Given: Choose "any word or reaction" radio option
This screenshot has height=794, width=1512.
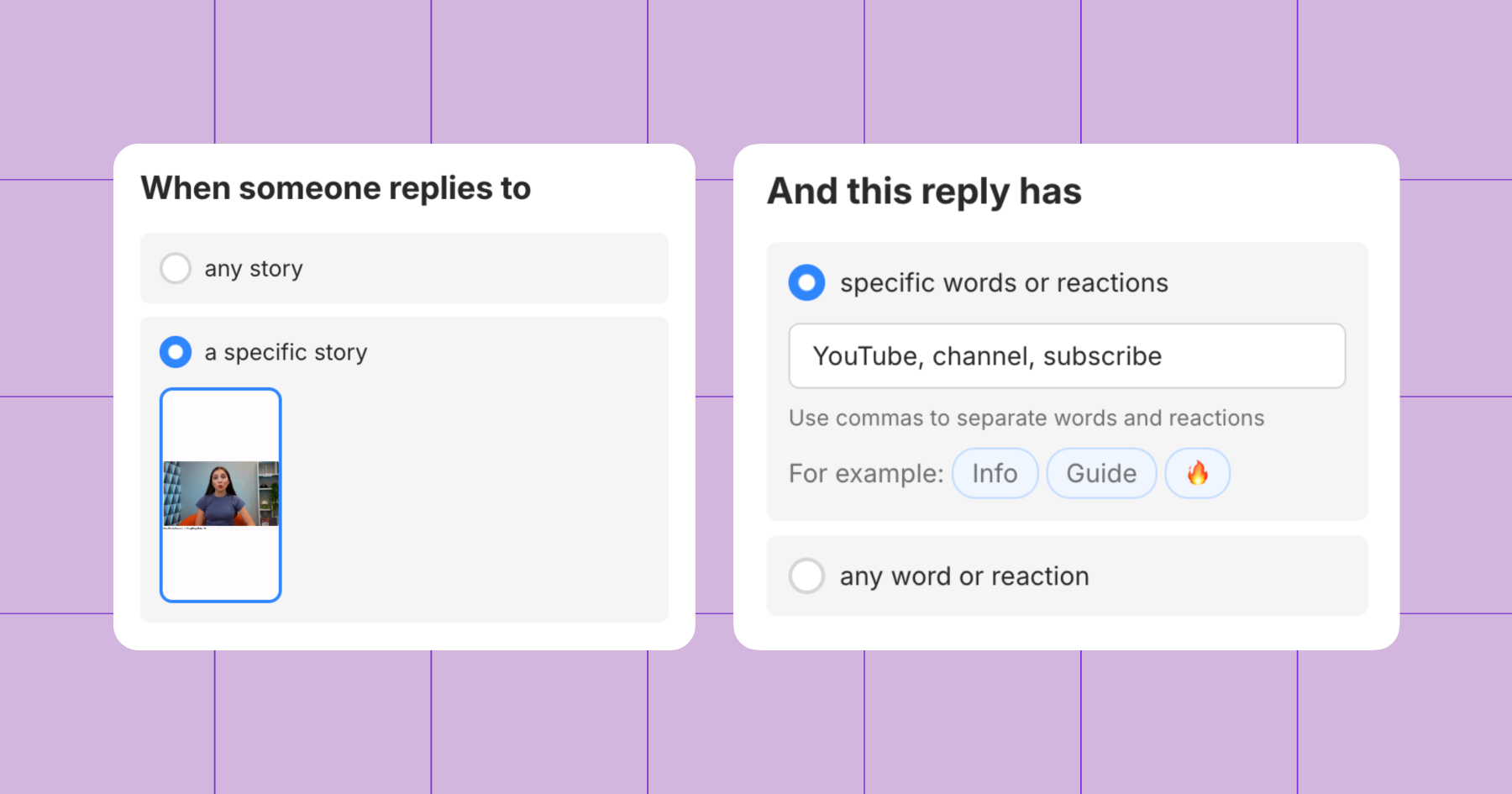Looking at the screenshot, I should pos(806,576).
